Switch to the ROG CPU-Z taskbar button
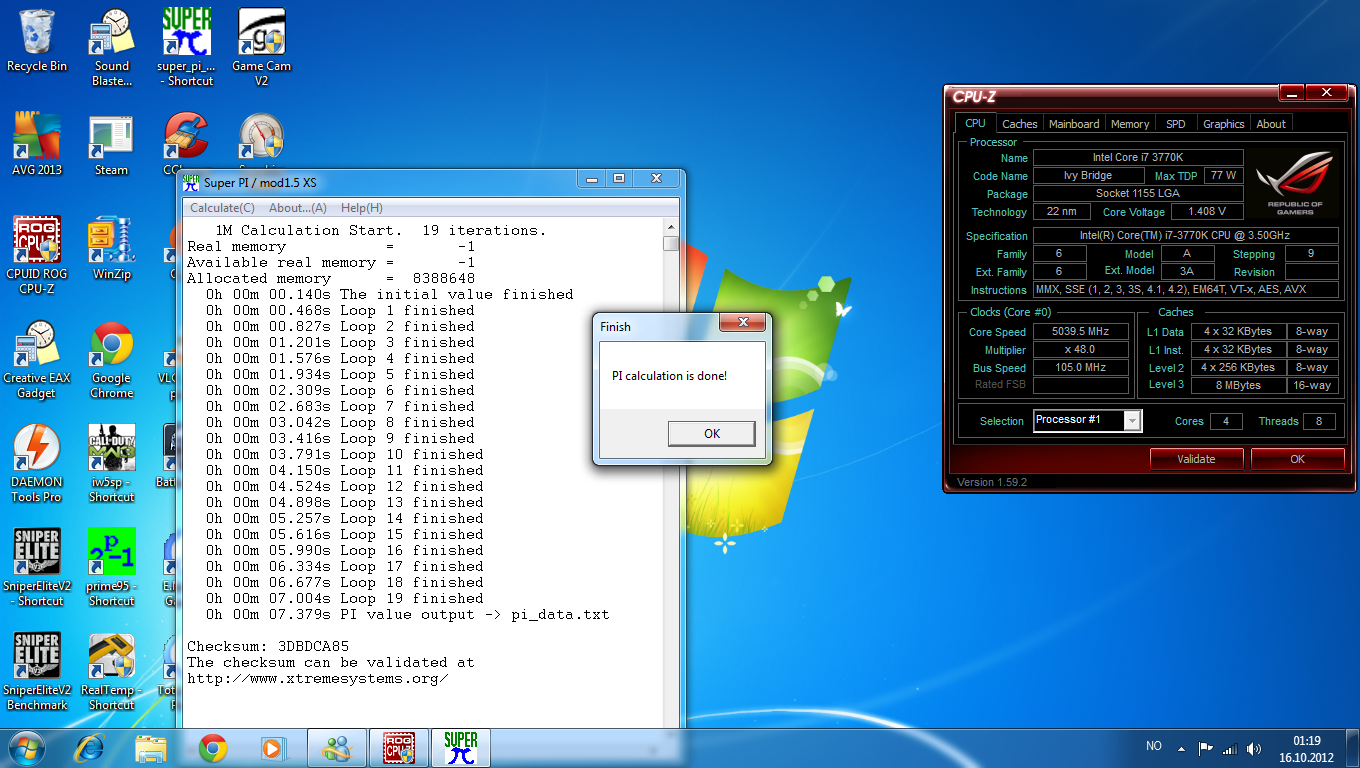 click(x=399, y=748)
